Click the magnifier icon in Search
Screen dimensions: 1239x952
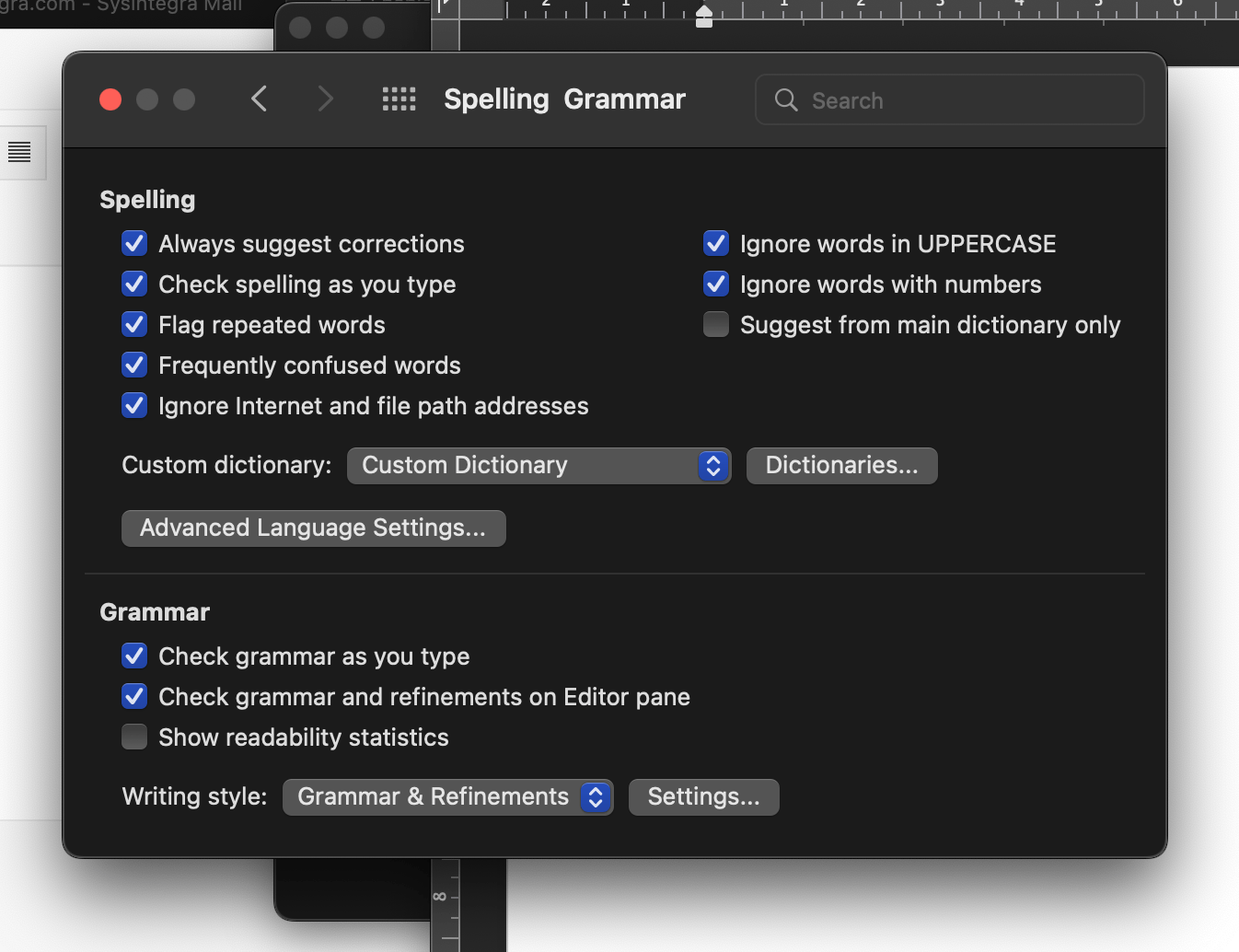coord(786,99)
